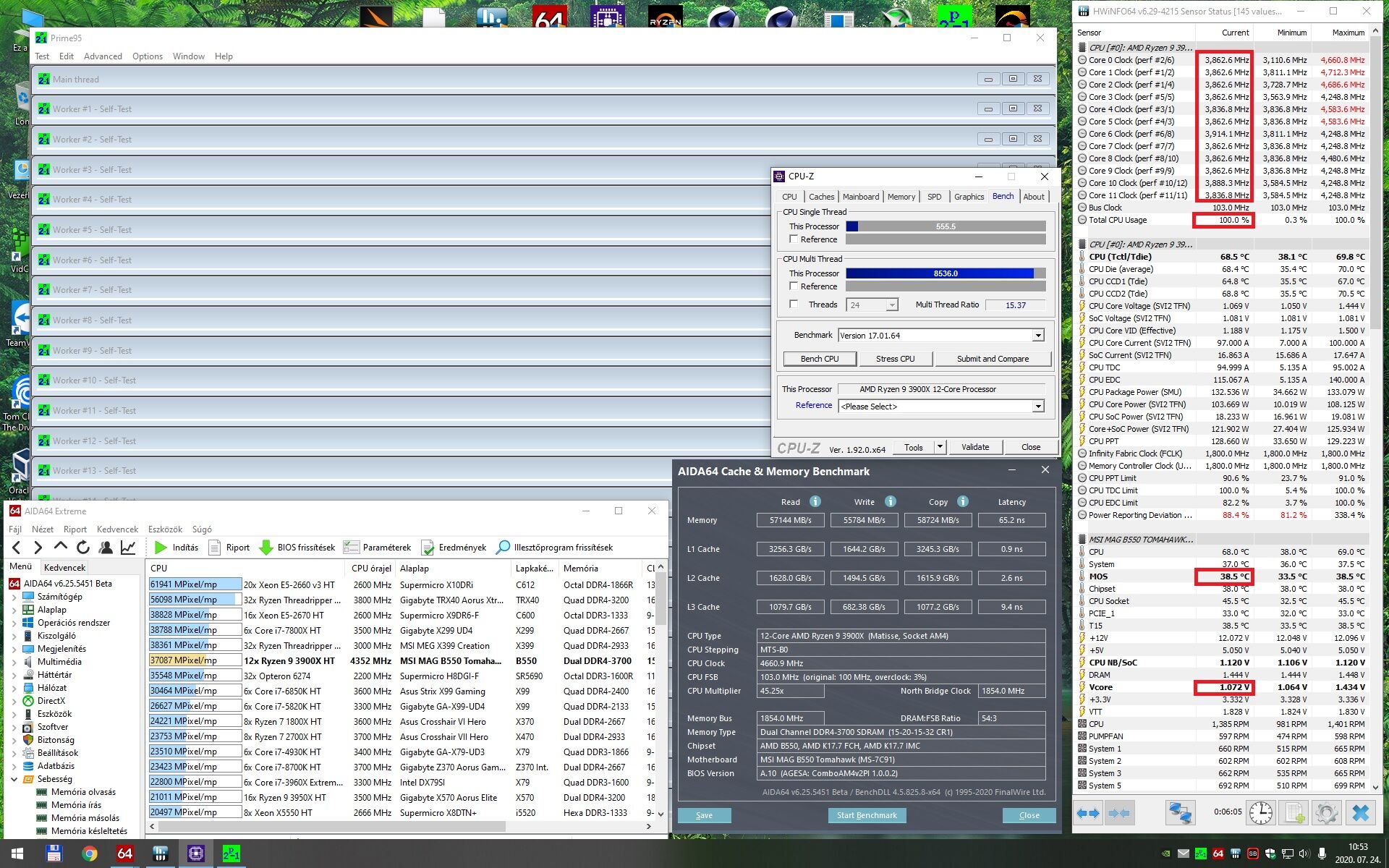Click CPU-Z taskbar icon
Image resolution: width=1389 pixels, height=868 pixels.
tap(195, 854)
